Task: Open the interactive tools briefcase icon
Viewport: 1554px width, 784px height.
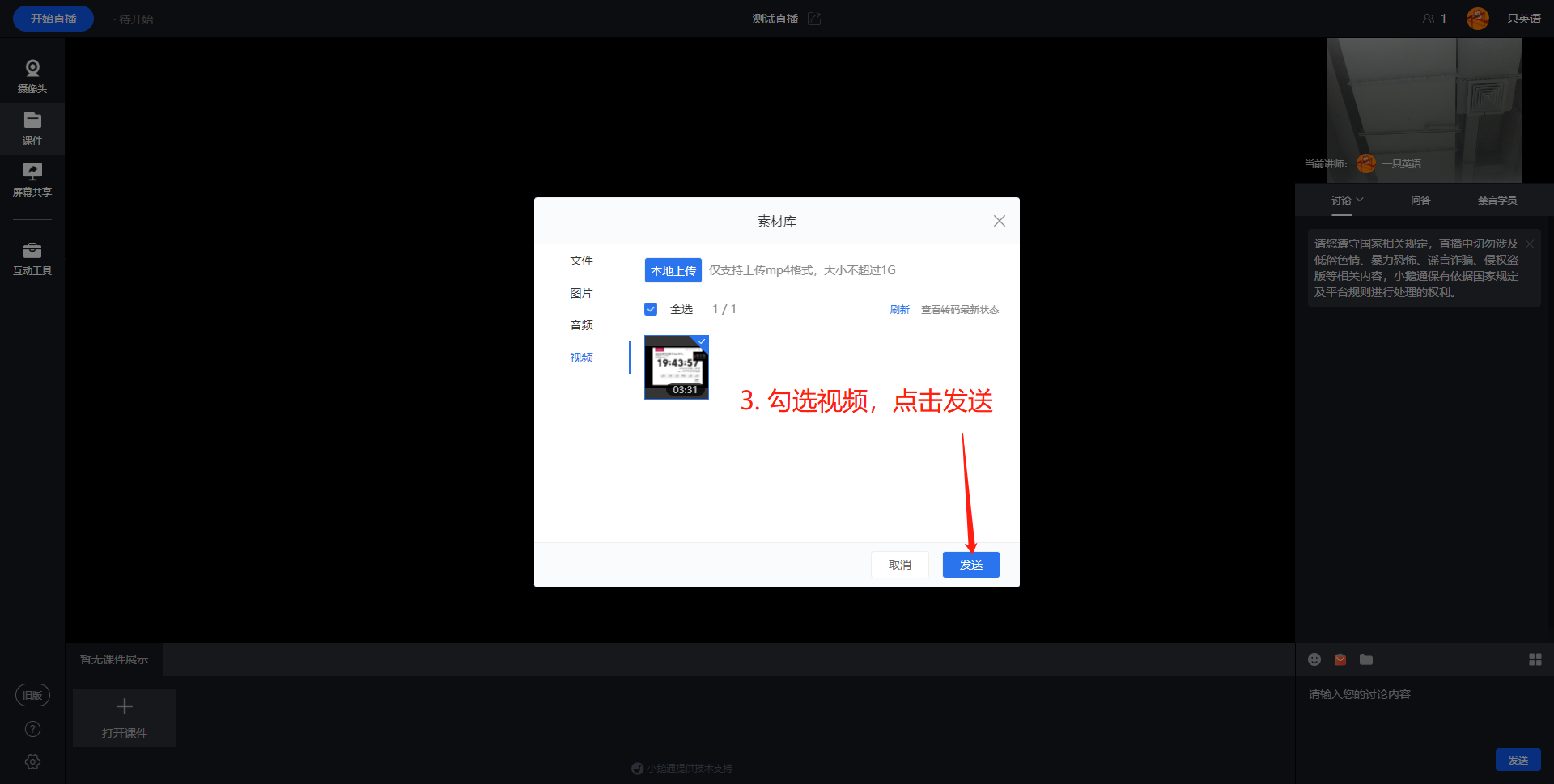Action: click(x=32, y=251)
